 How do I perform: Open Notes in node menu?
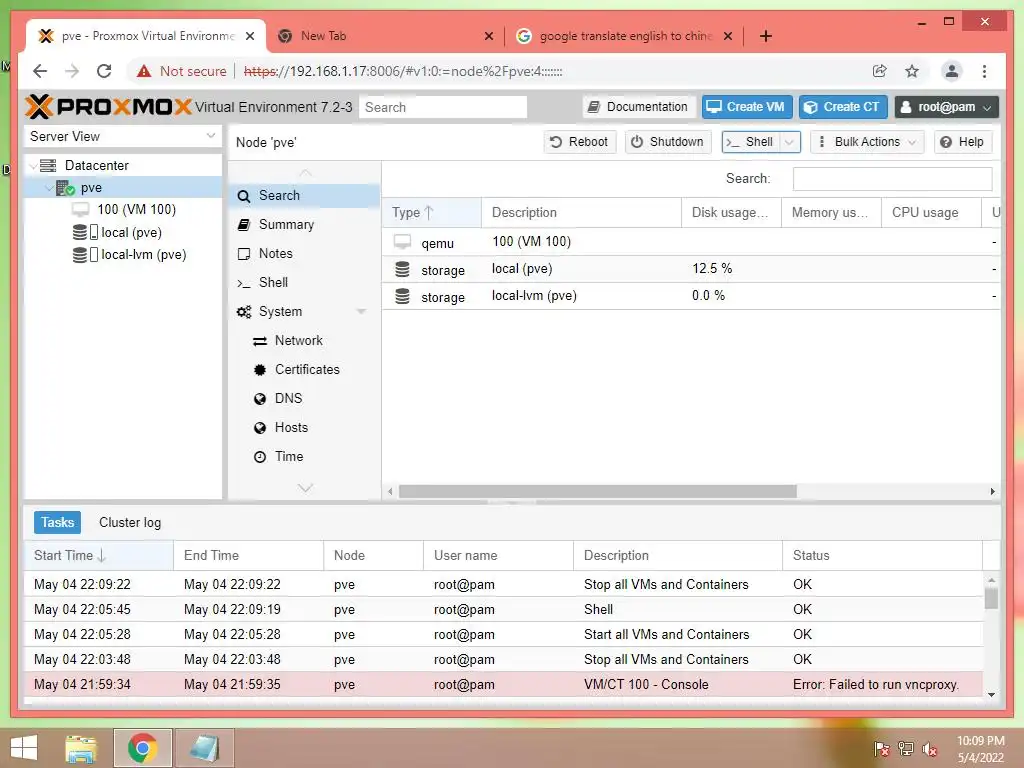point(304,253)
